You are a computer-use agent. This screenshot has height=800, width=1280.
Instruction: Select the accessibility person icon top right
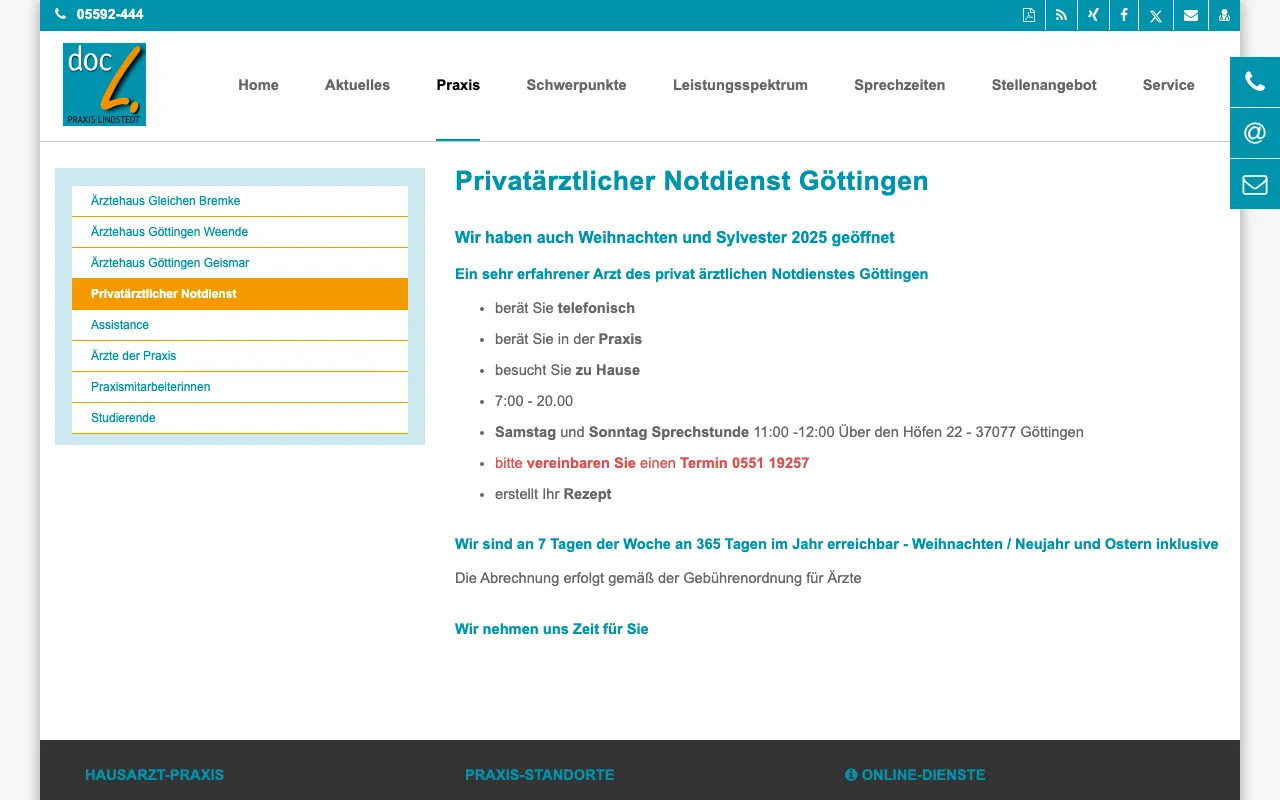pyautogui.click(x=1224, y=15)
